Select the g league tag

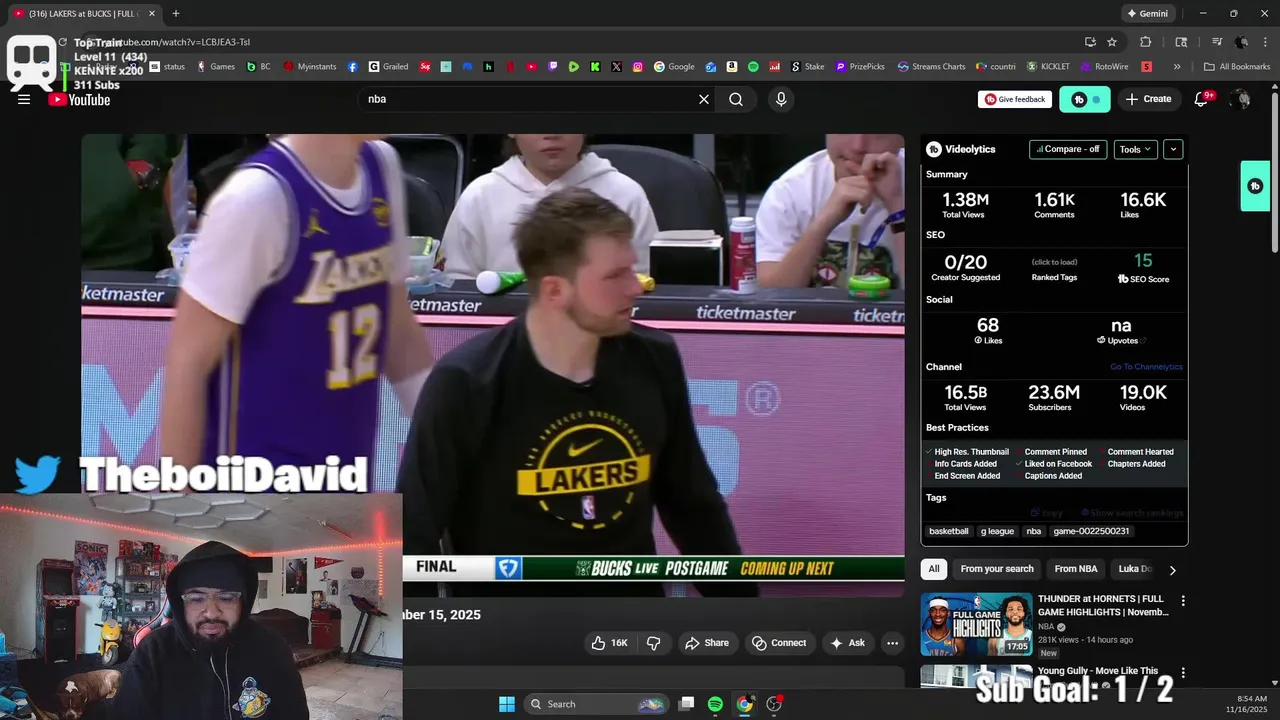[x=997, y=531]
